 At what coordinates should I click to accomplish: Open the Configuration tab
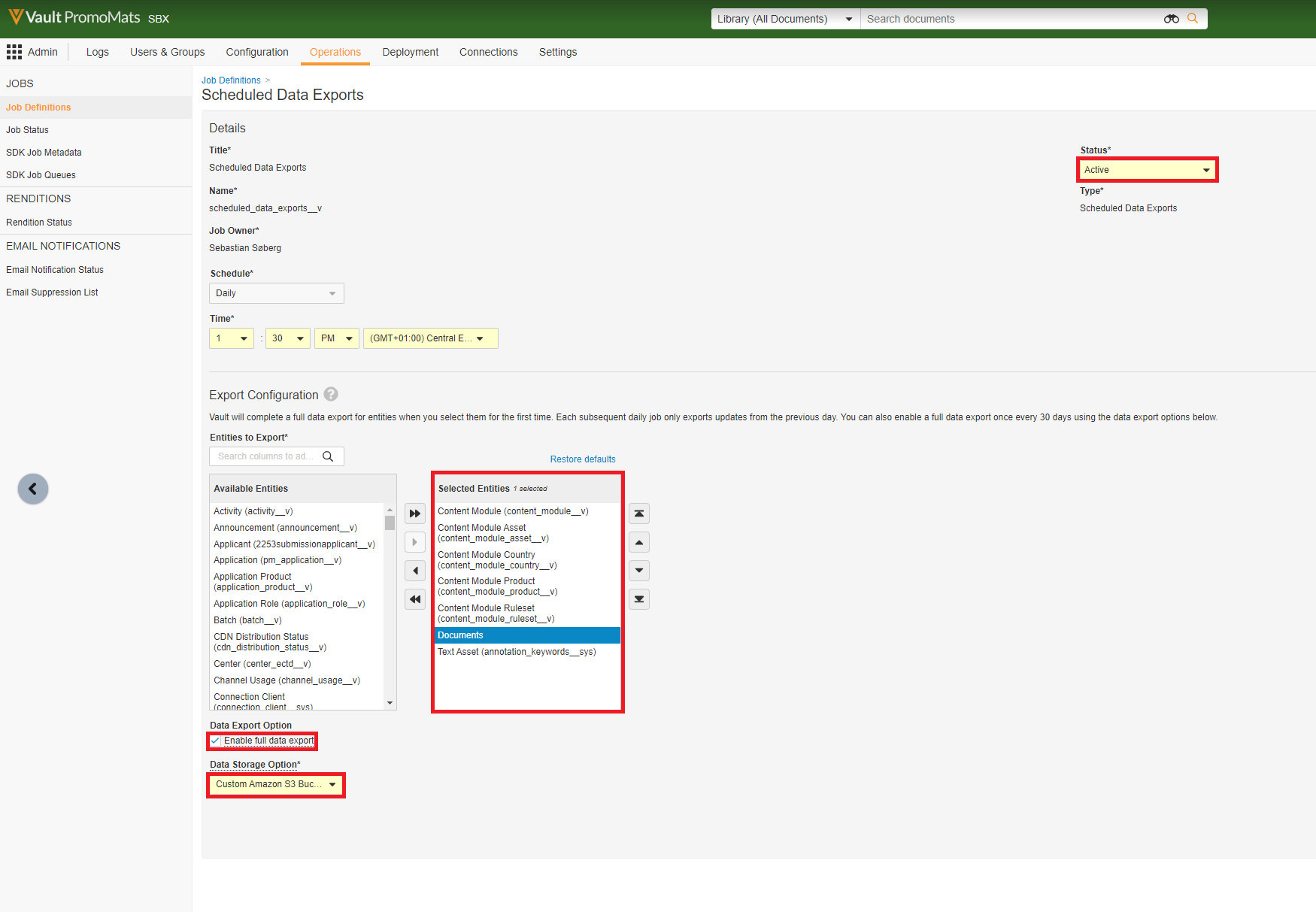[x=257, y=52]
